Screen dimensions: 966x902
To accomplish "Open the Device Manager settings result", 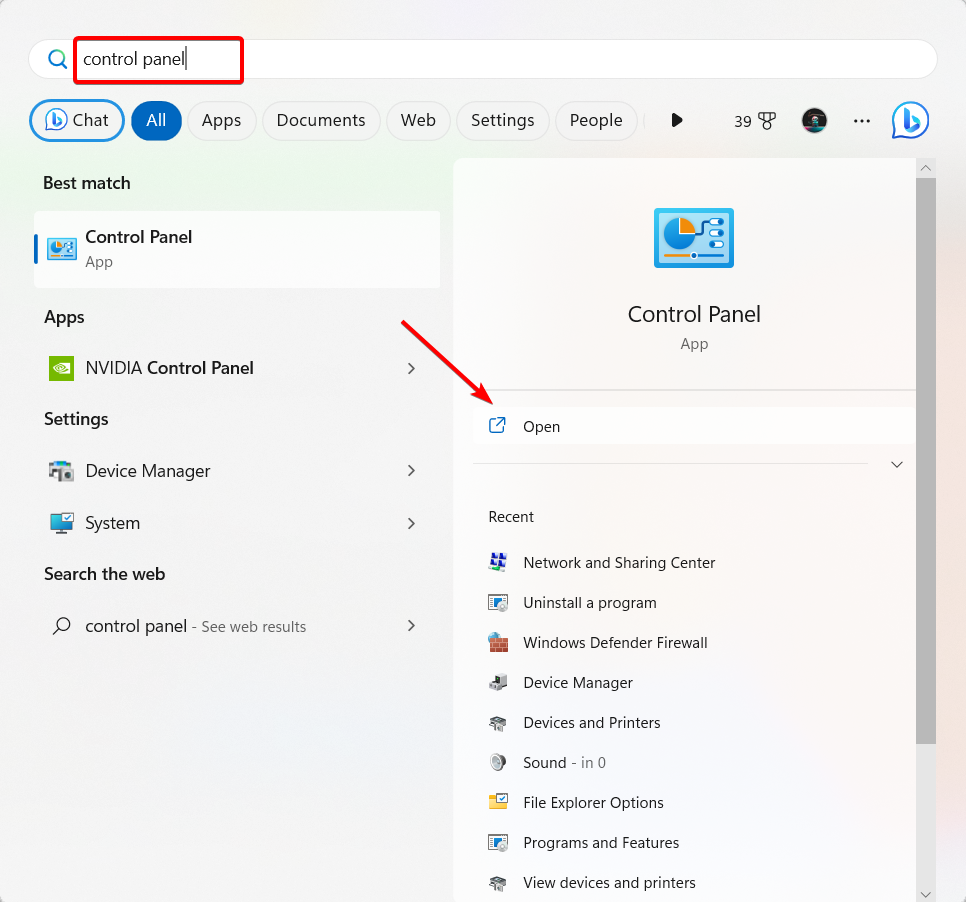I will click(237, 471).
